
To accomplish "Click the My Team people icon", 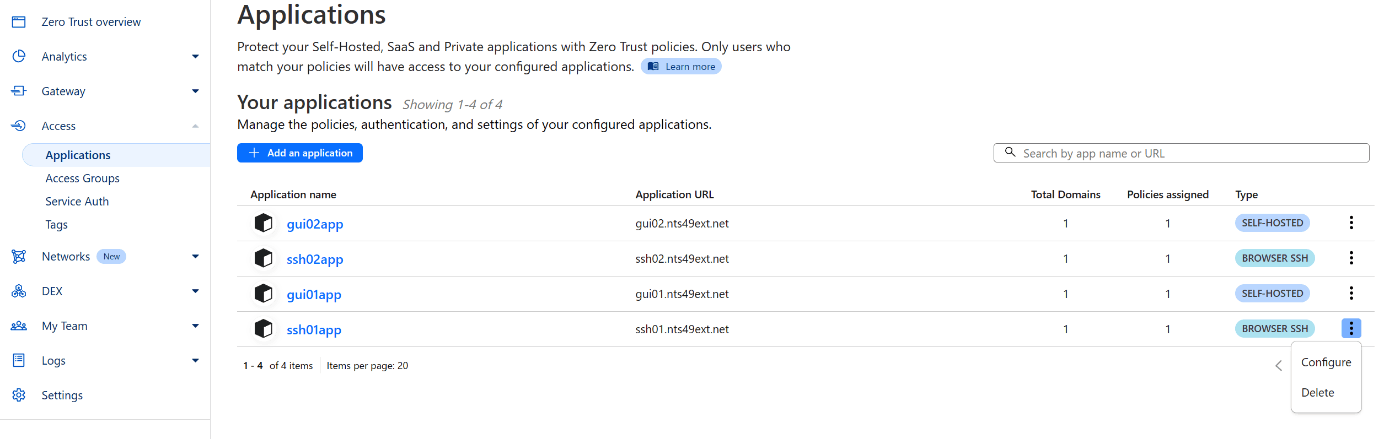I will (18, 326).
